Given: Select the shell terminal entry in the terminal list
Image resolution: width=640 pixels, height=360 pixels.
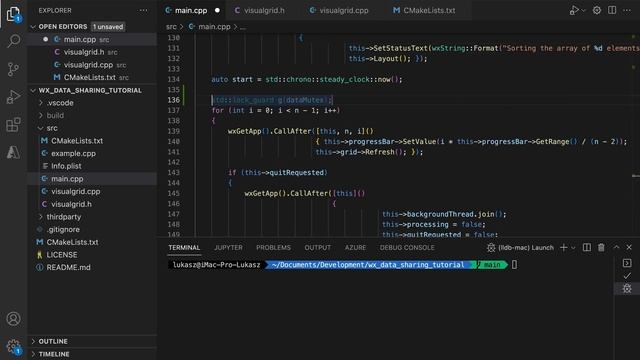Looking at the screenshot, I should pyautogui.click(x=627, y=263).
